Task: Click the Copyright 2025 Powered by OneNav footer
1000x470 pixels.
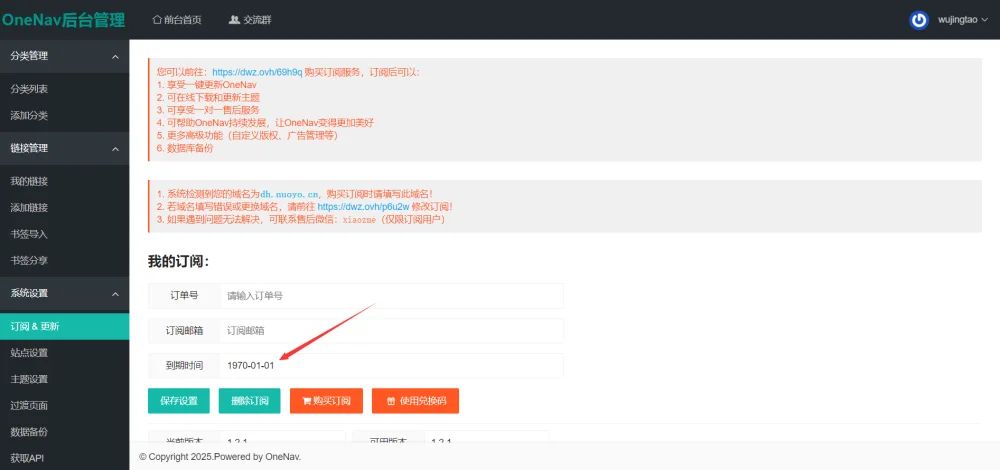Action: [x=220, y=457]
